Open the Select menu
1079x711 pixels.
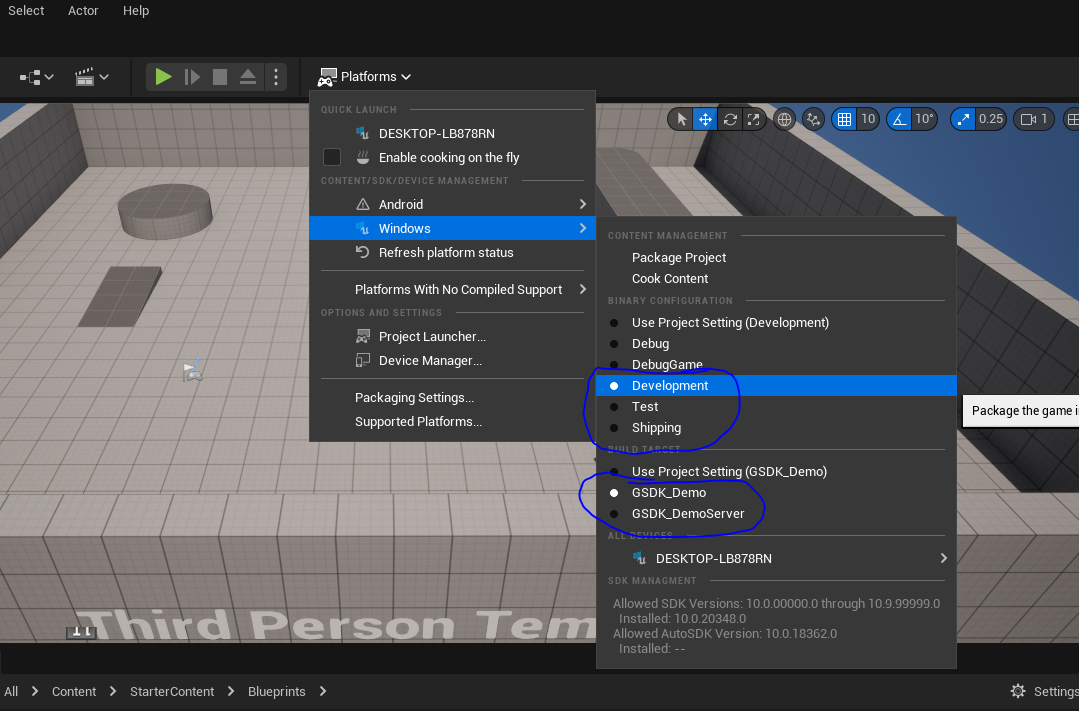tap(26, 10)
